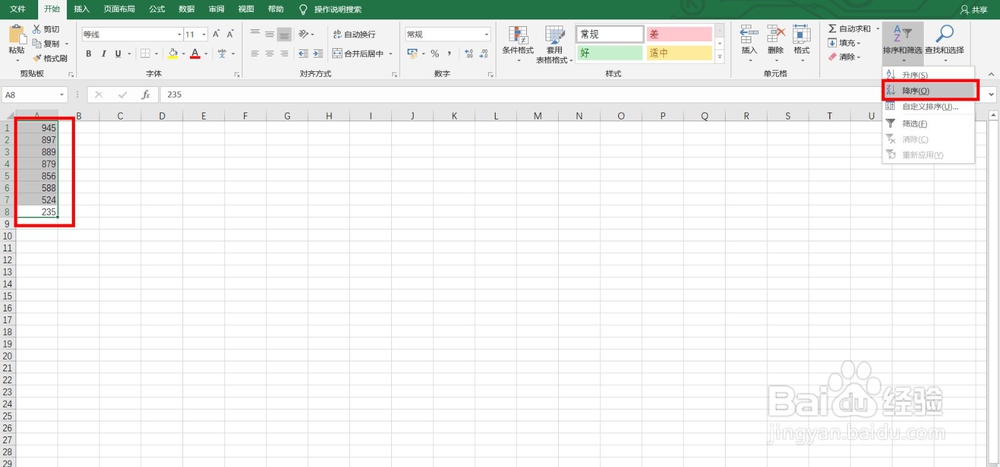Toggle center text horizontally

point(269,54)
